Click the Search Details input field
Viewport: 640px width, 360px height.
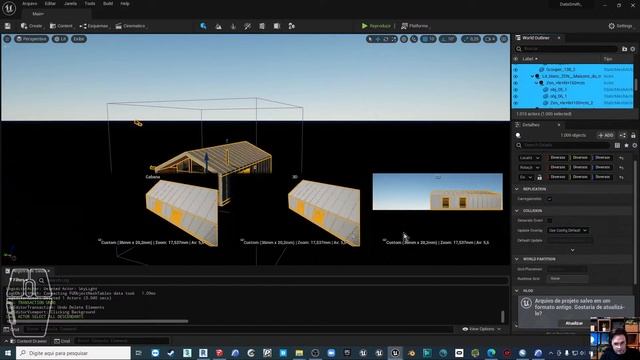click(x=563, y=145)
